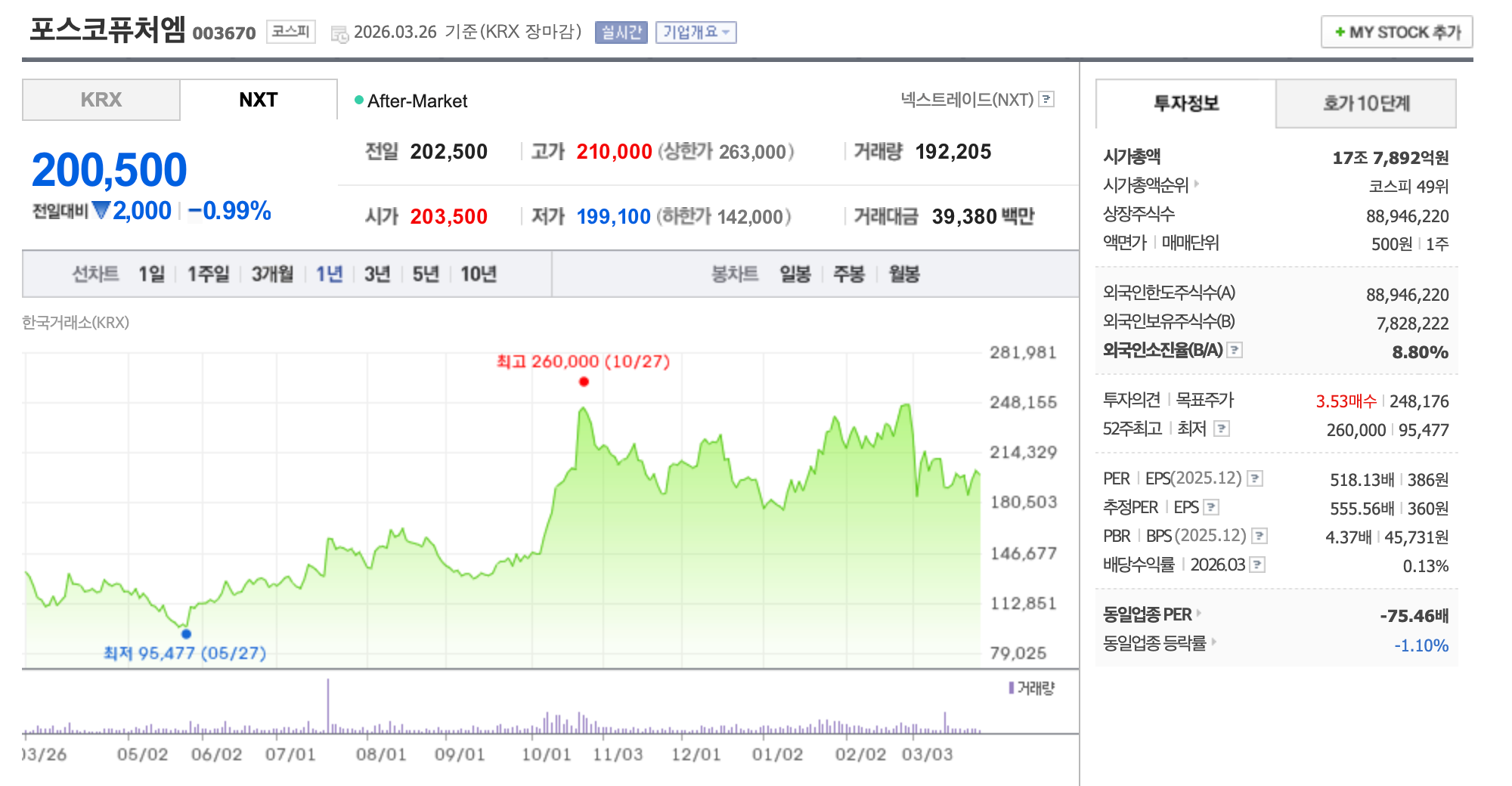Screen dimensions: 1512x786
Task: Toggle the 실시간 real-time button
Action: point(621,32)
